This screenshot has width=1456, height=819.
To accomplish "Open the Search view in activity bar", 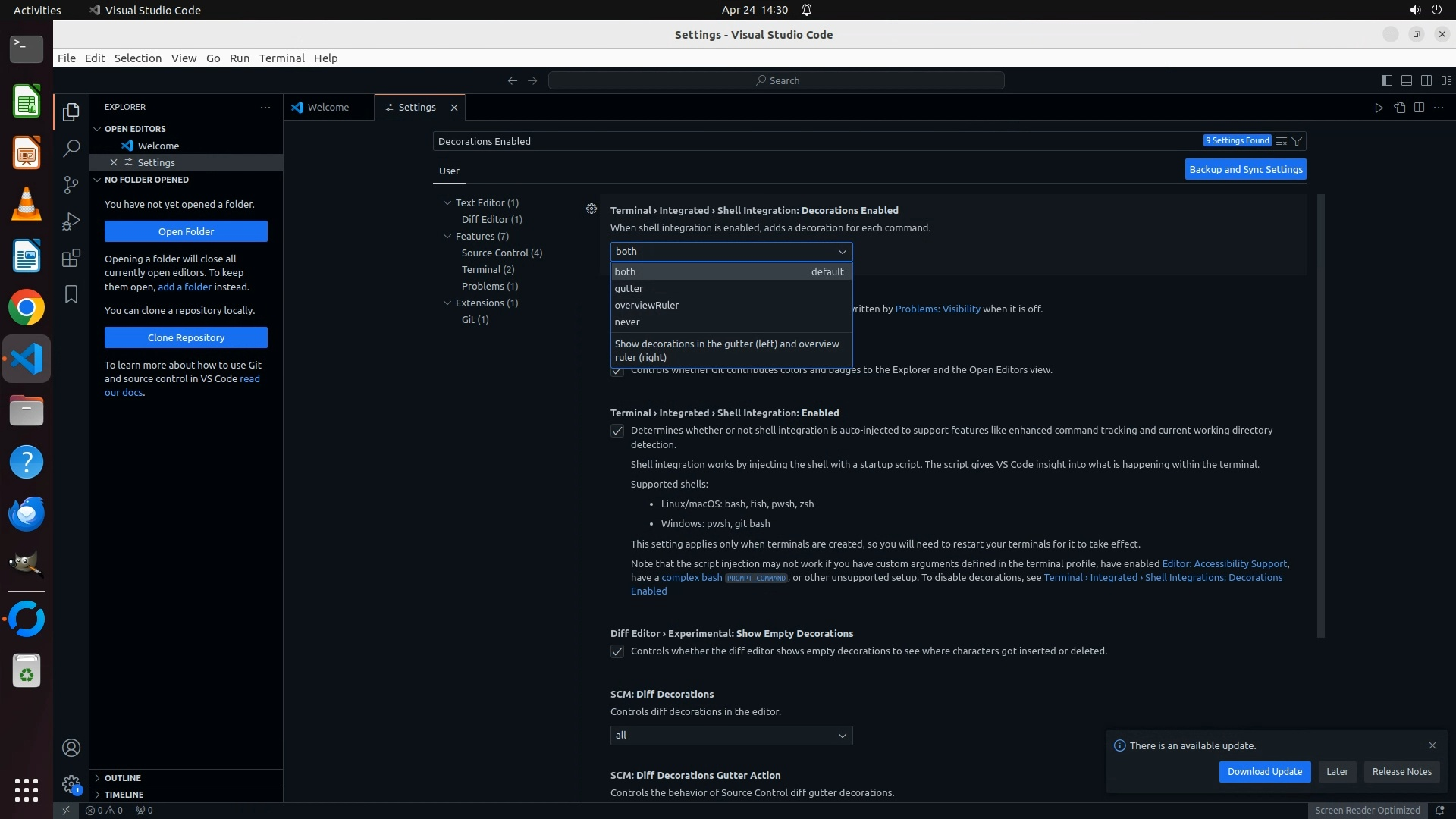I will coord(71,148).
